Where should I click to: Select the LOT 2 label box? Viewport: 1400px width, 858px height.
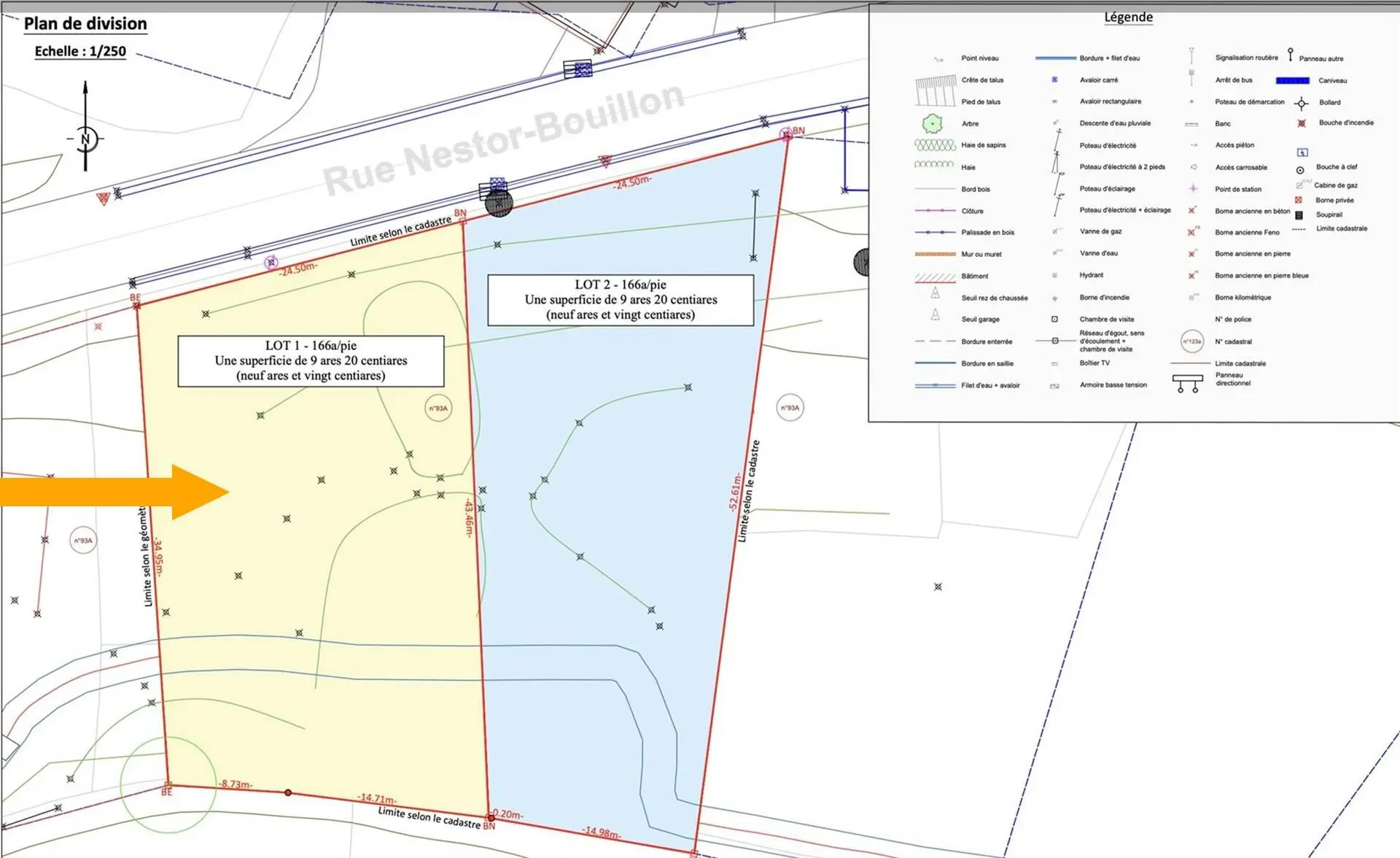(x=621, y=300)
